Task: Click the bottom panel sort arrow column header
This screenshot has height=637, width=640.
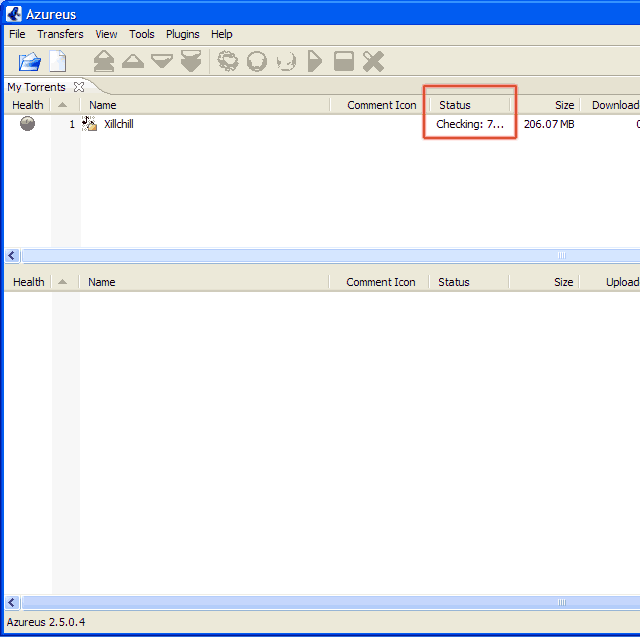Action: pyautogui.click(x=63, y=282)
